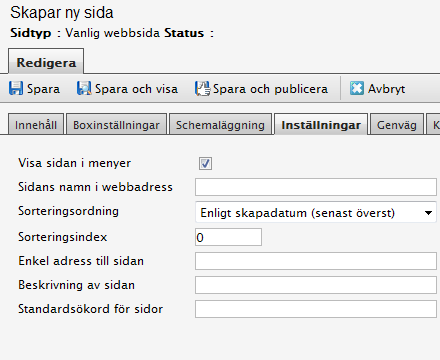Switch to the Innehåll tab
This screenshot has height=360, width=440.
click(x=36, y=124)
